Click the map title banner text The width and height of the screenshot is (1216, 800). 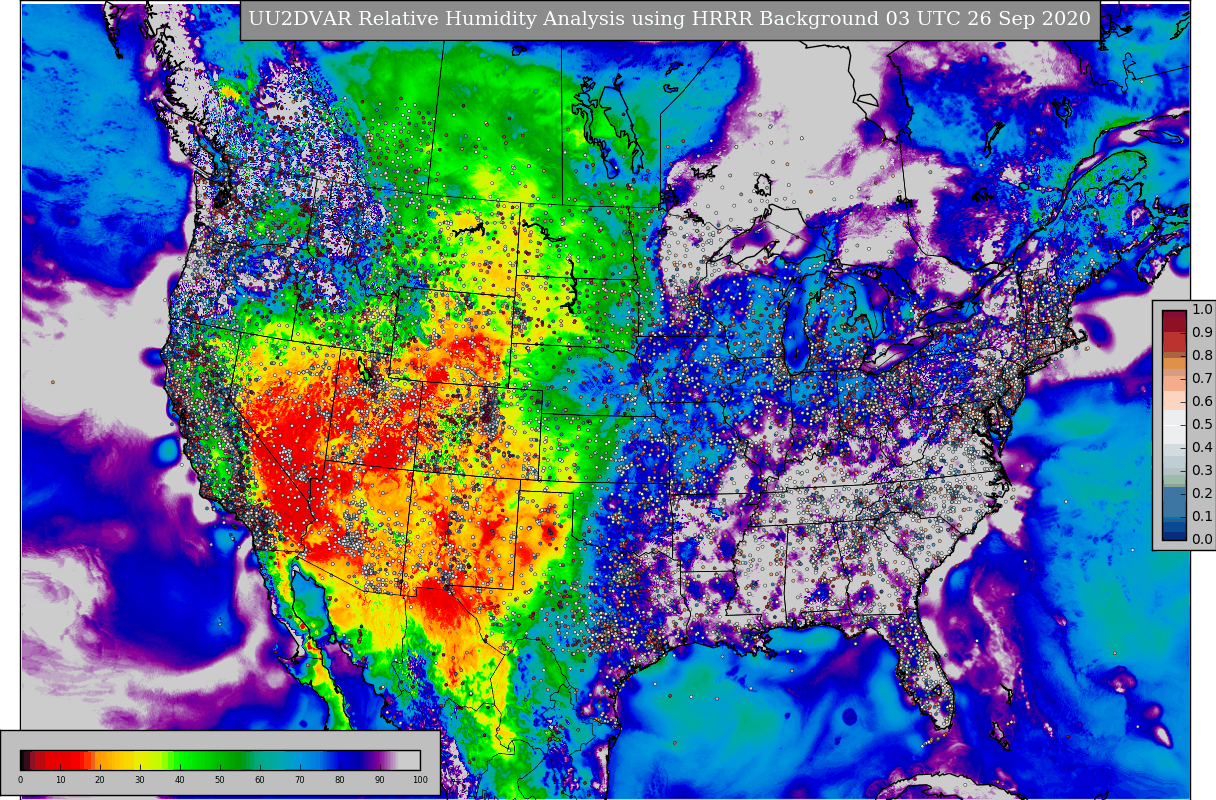pyautogui.click(x=670, y=20)
